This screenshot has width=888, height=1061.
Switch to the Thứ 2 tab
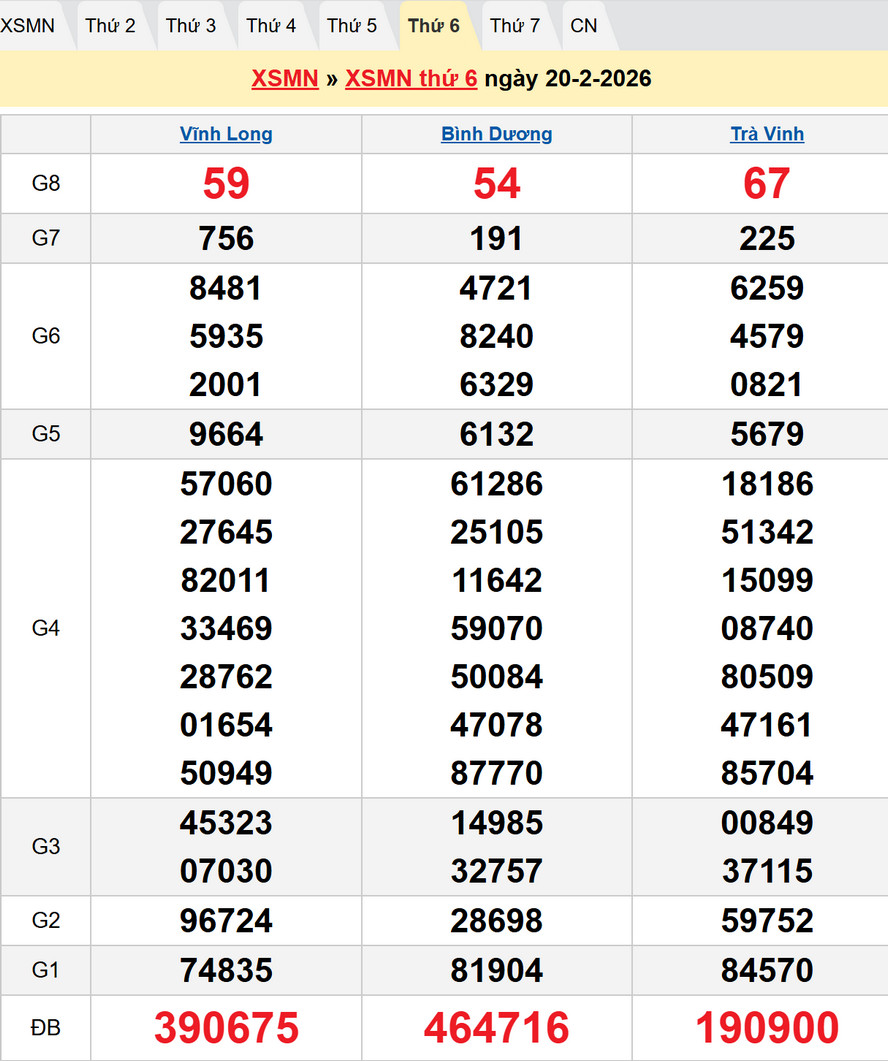tap(110, 25)
